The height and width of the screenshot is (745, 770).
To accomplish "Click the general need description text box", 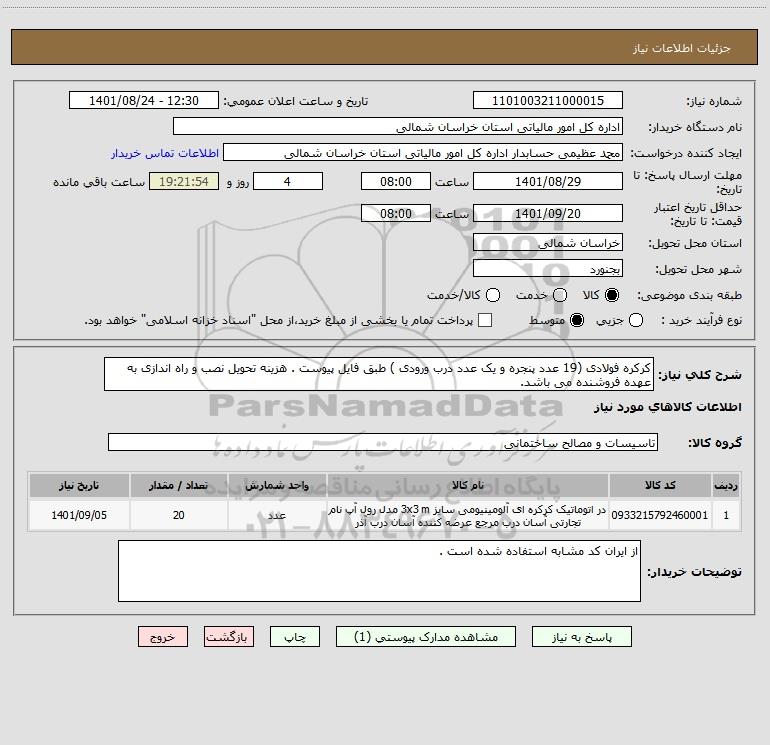I will click(x=379, y=374).
